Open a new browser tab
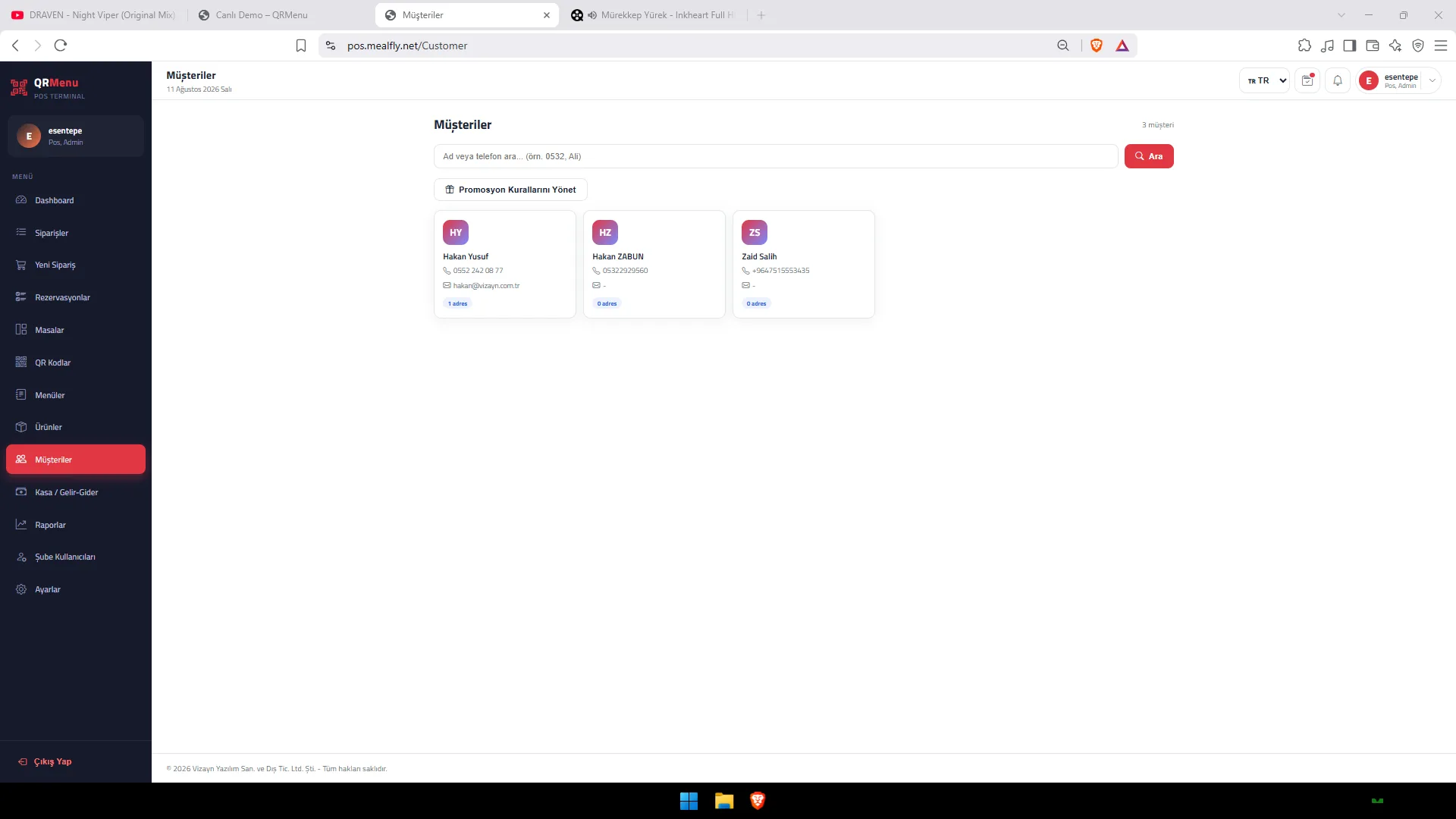1456x819 pixels. coord(761,15)
